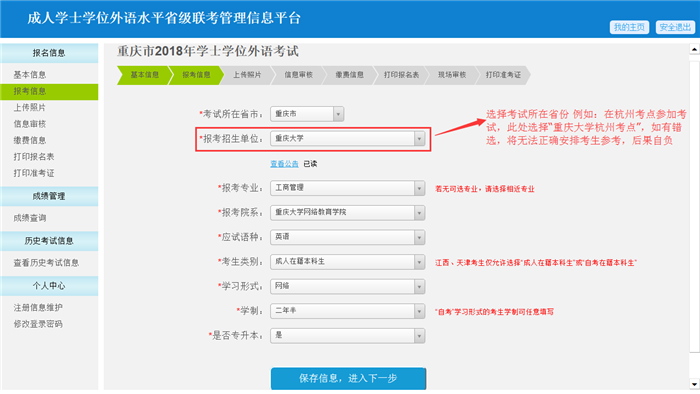700x394 pixels.
Task: Open the 是否专升本 dropdown
Action: [347, 336]
